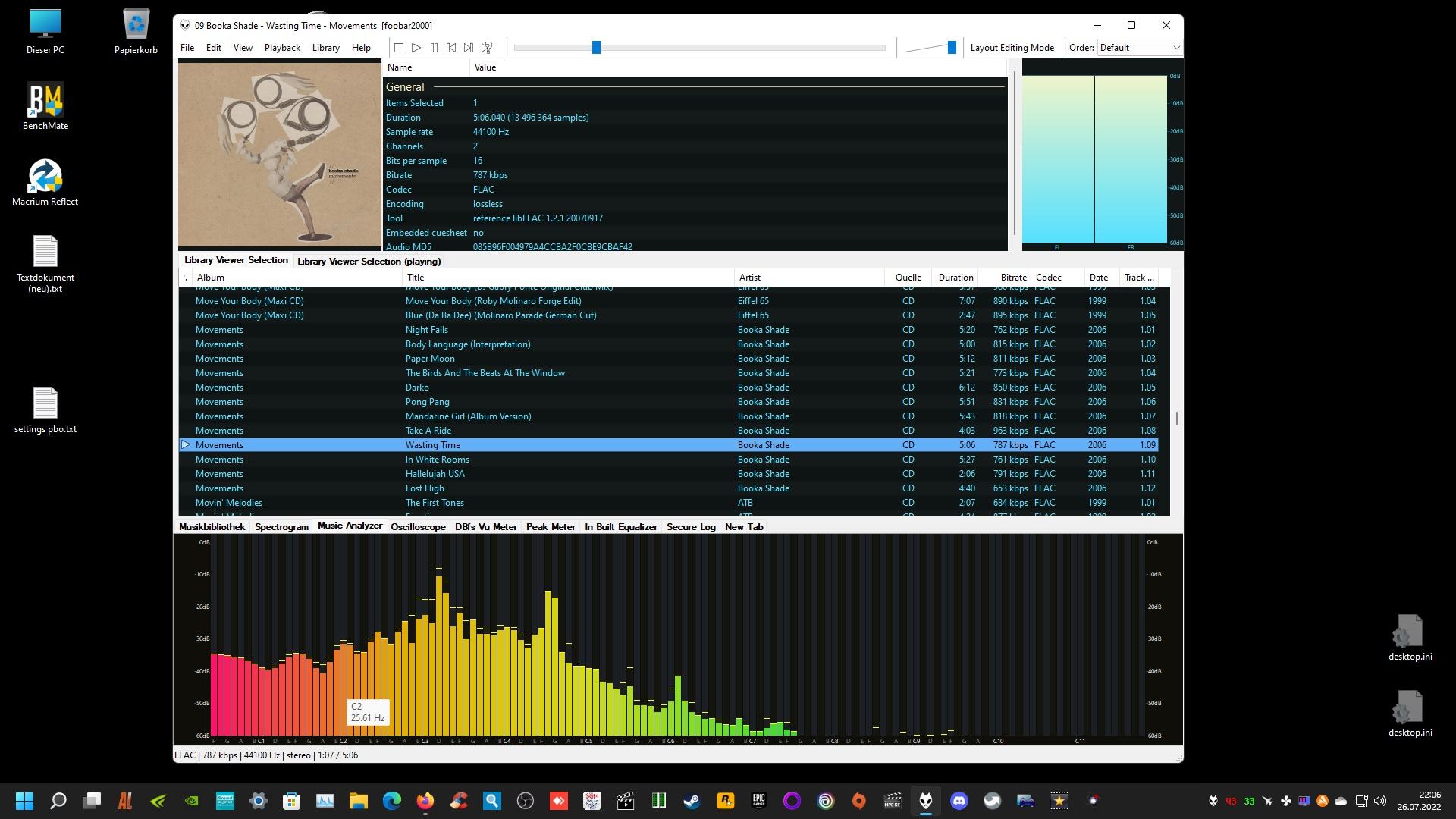Go to the previous track
1456x819 pixels.
(x=451, y=48)
